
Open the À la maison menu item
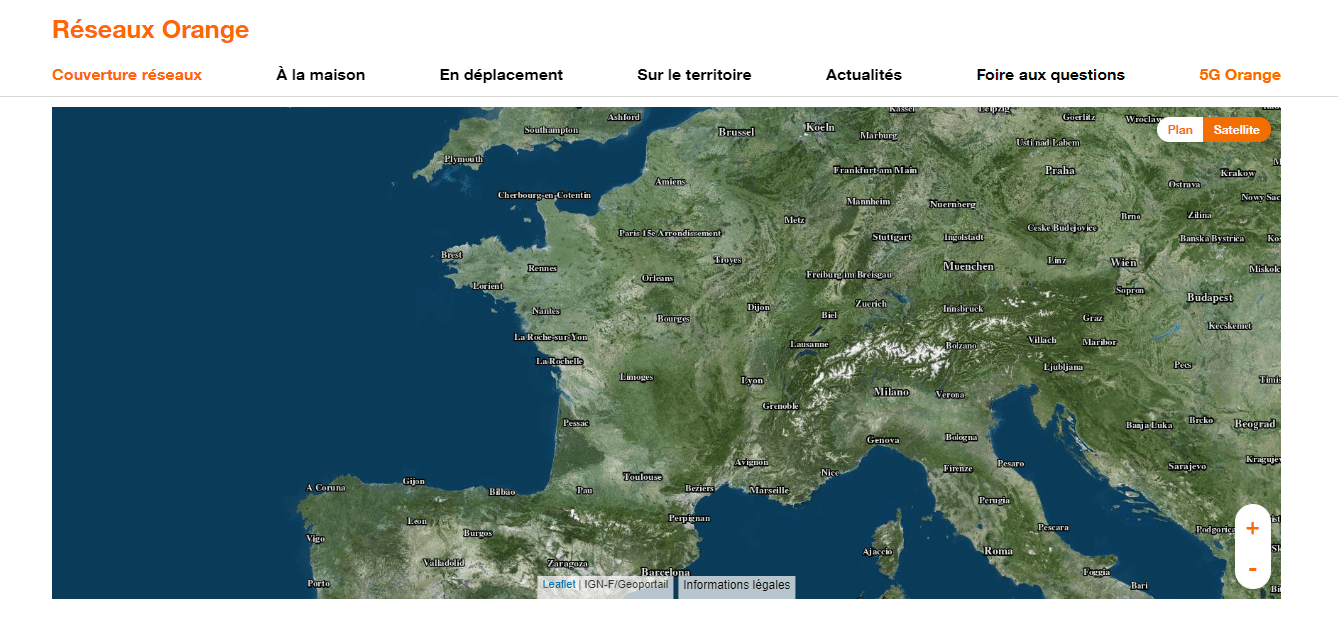(x=321, y=75)
